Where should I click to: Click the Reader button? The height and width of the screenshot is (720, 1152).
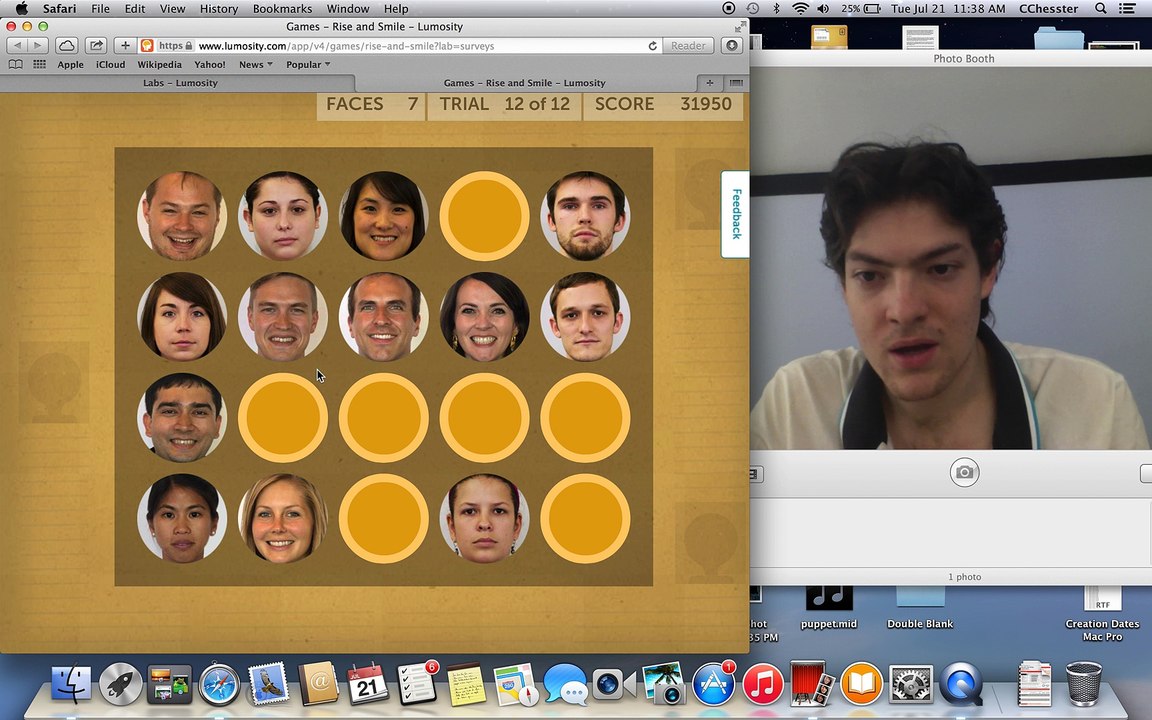pos(688,46)
